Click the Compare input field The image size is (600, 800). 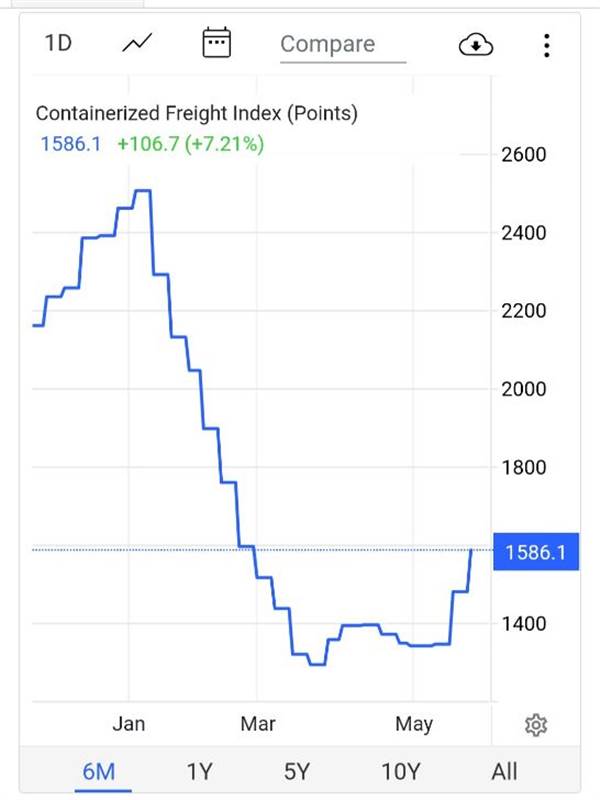[343, 45]
